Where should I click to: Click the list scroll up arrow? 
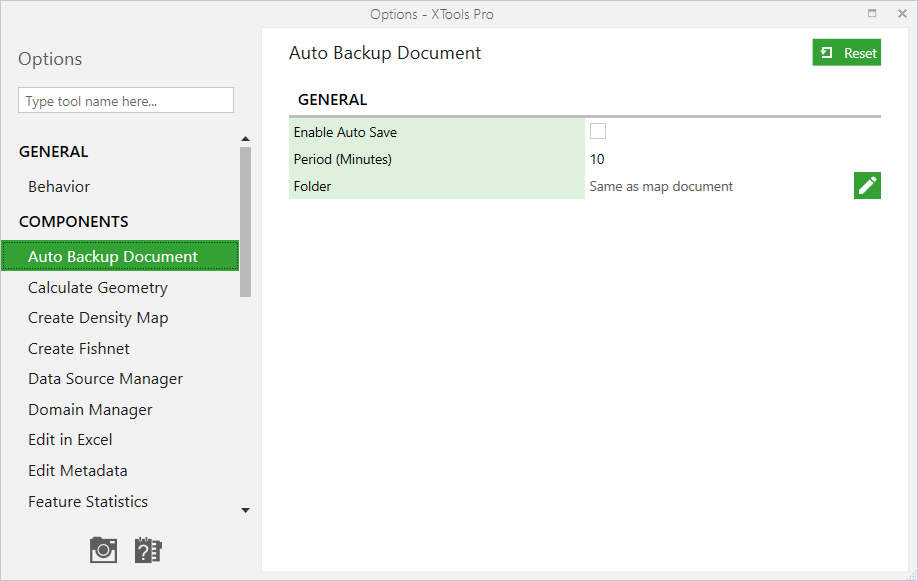click(245, 139)
